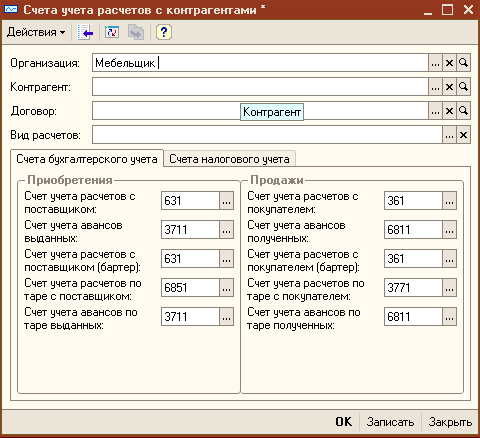Select Счета бухгалтерского учета tab
The image size is (480, 438).
[x=87, y=159]
